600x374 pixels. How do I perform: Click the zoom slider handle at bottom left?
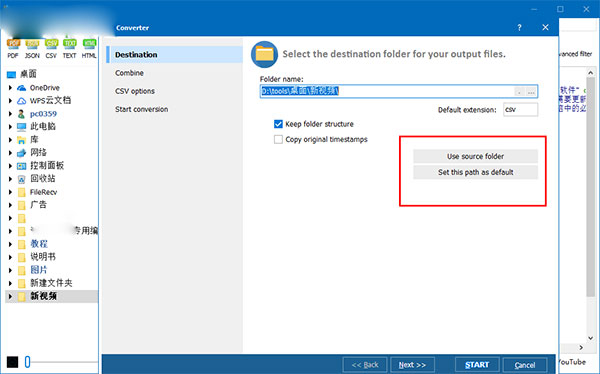tap(27, 362)
